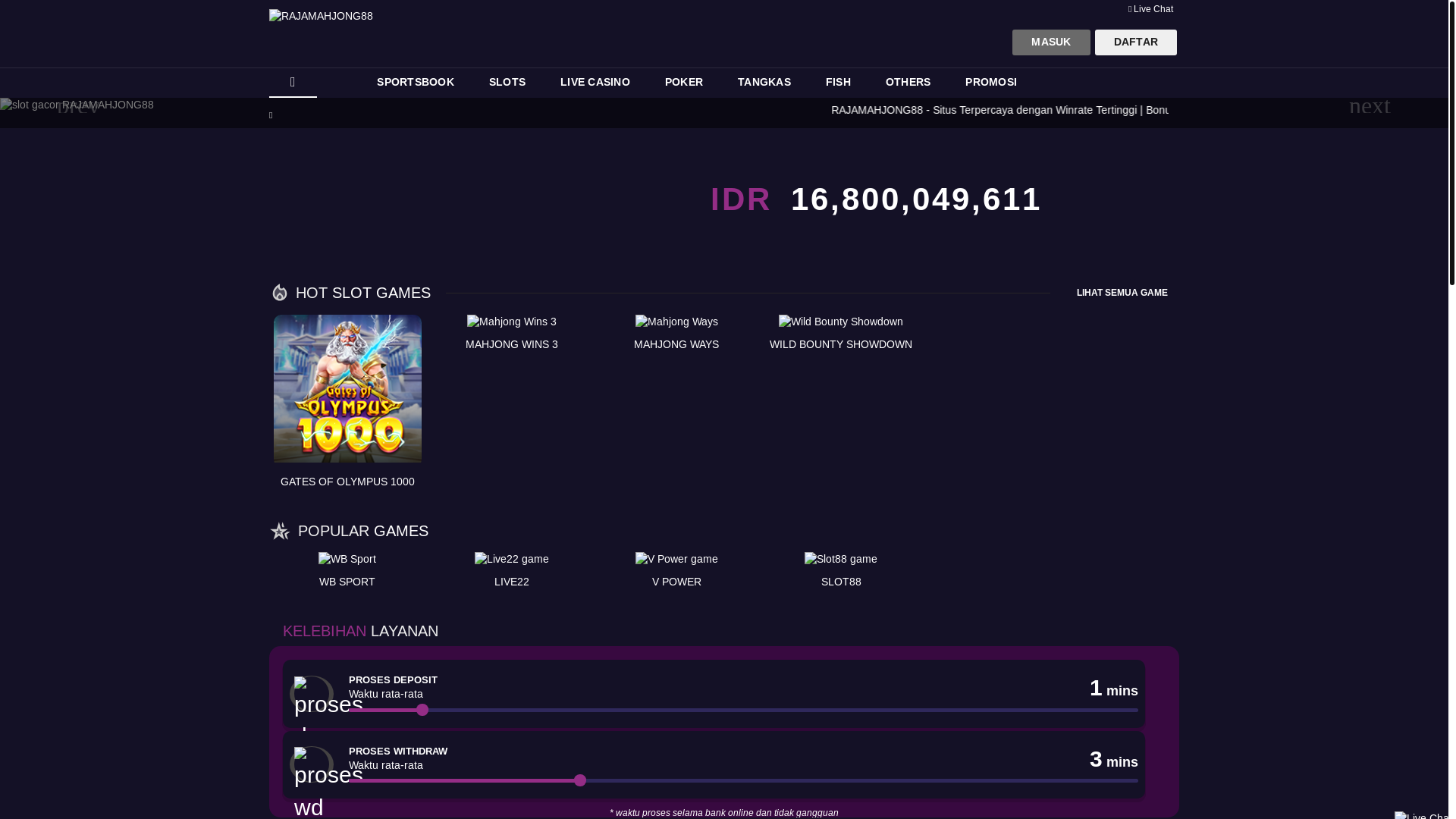Click the HOT SLOT GAMES heading

coord(363,293)
